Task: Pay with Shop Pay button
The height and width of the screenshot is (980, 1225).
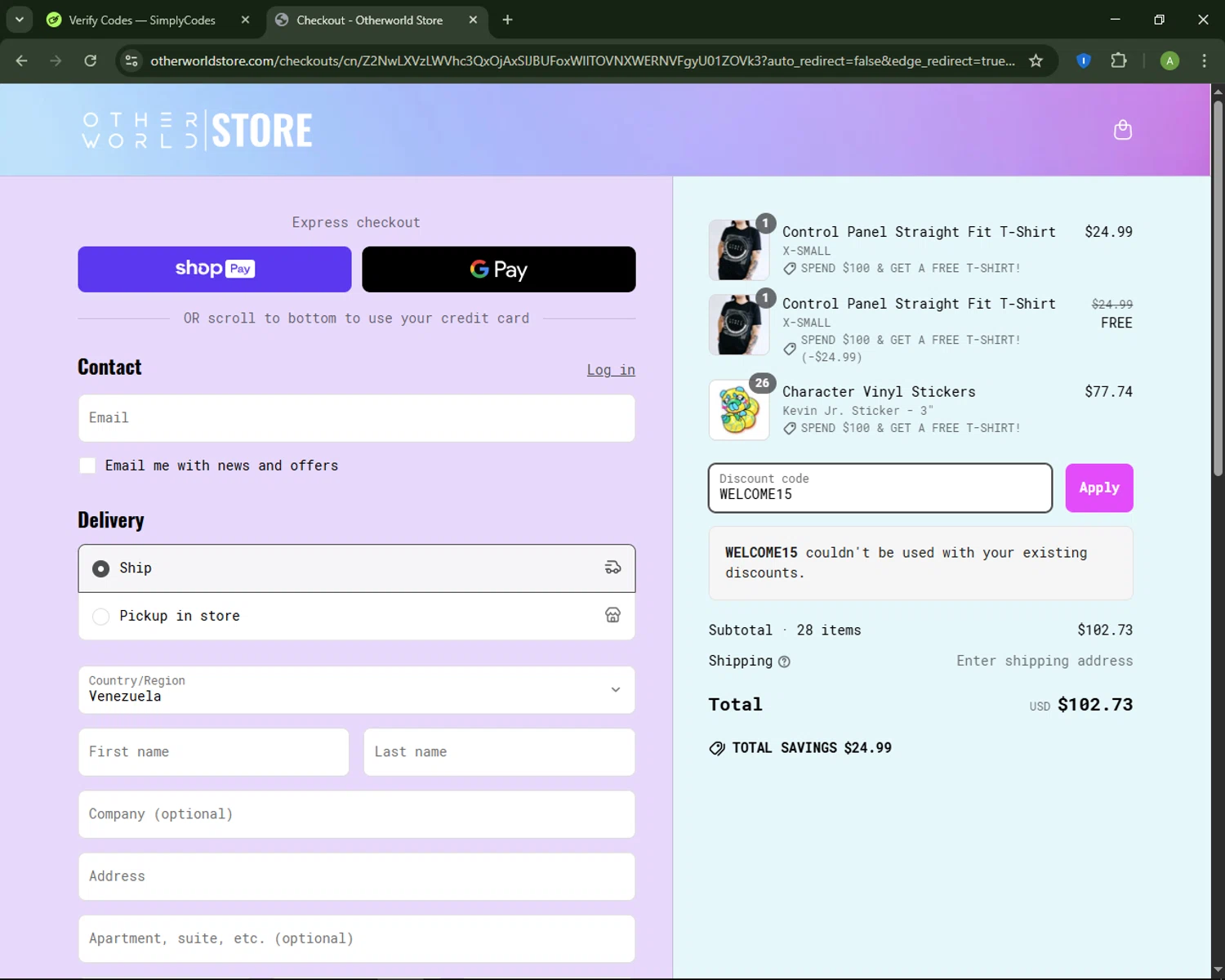Action: pos(215,269)
